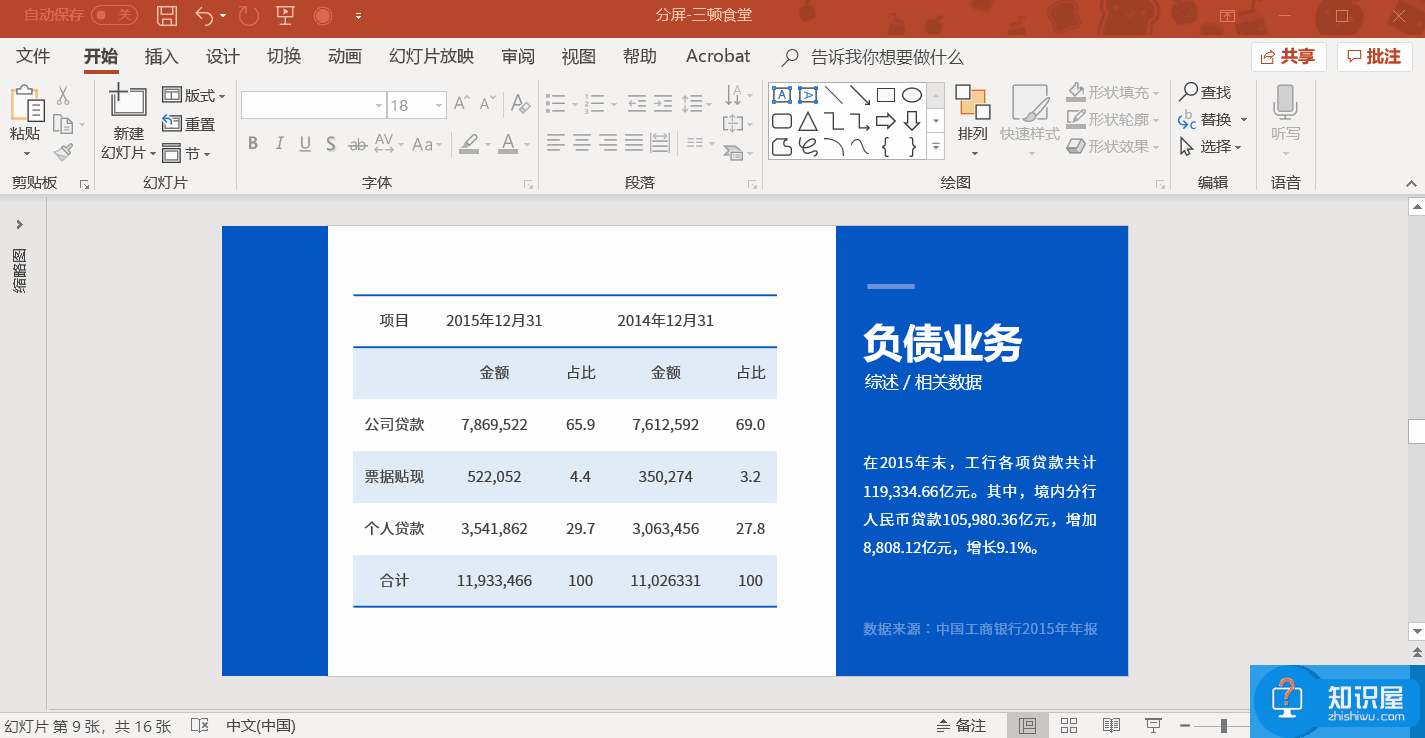The image size is (1425, 738).
Task: Click the Comments (批注) button
Action: tap(1374, 57)
